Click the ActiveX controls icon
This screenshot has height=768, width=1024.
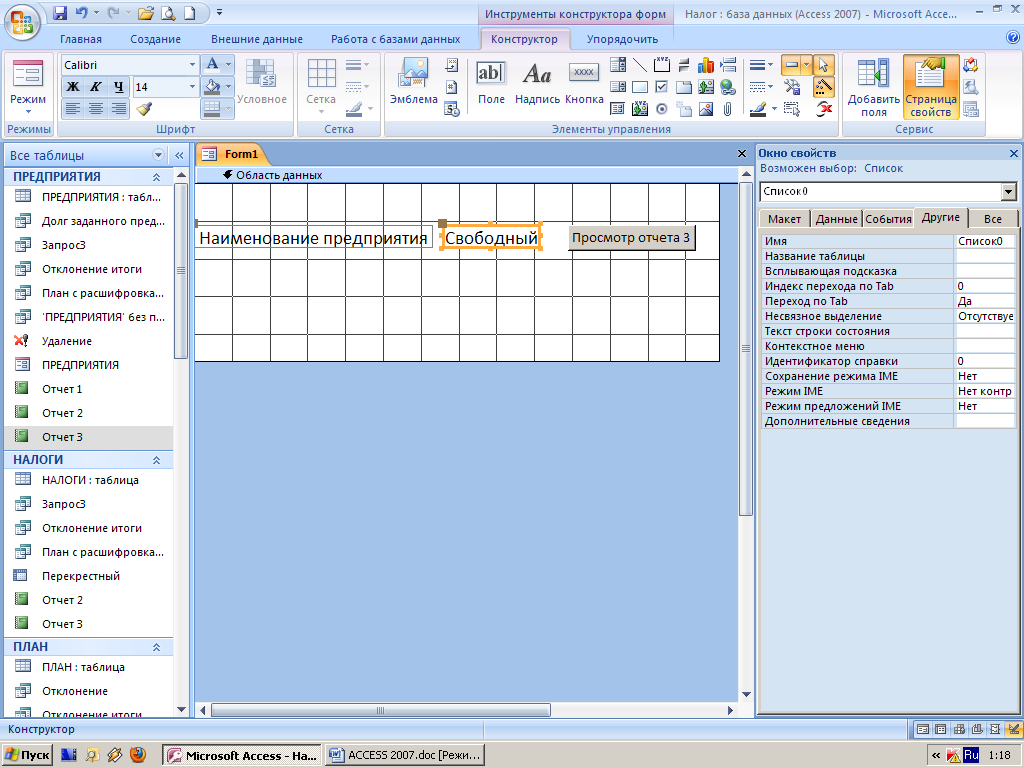click(824, 109)
